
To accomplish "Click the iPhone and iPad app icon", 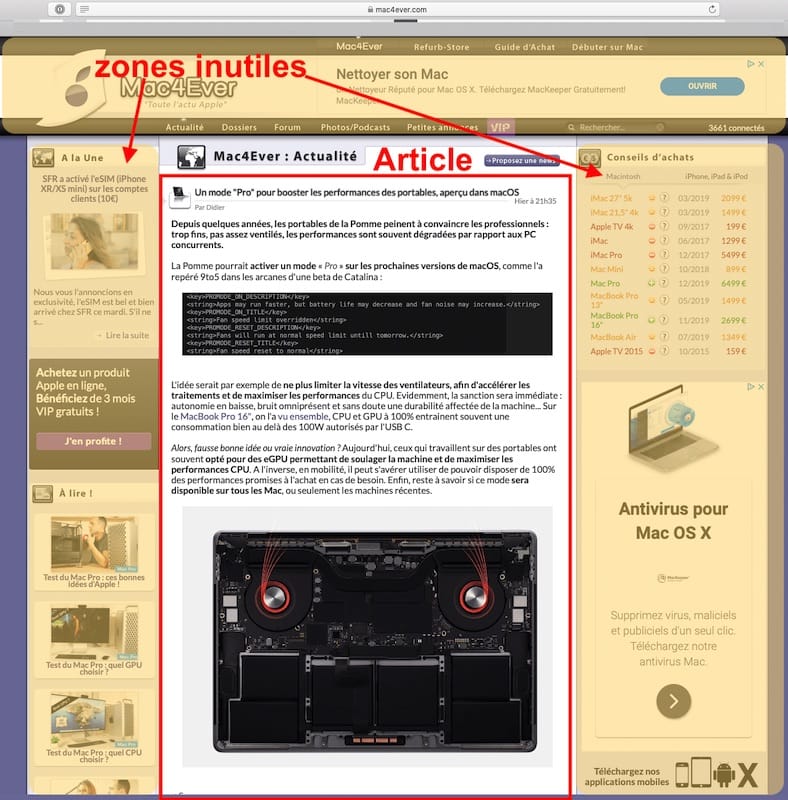I will pyautogui.click(x=693, y=772).
